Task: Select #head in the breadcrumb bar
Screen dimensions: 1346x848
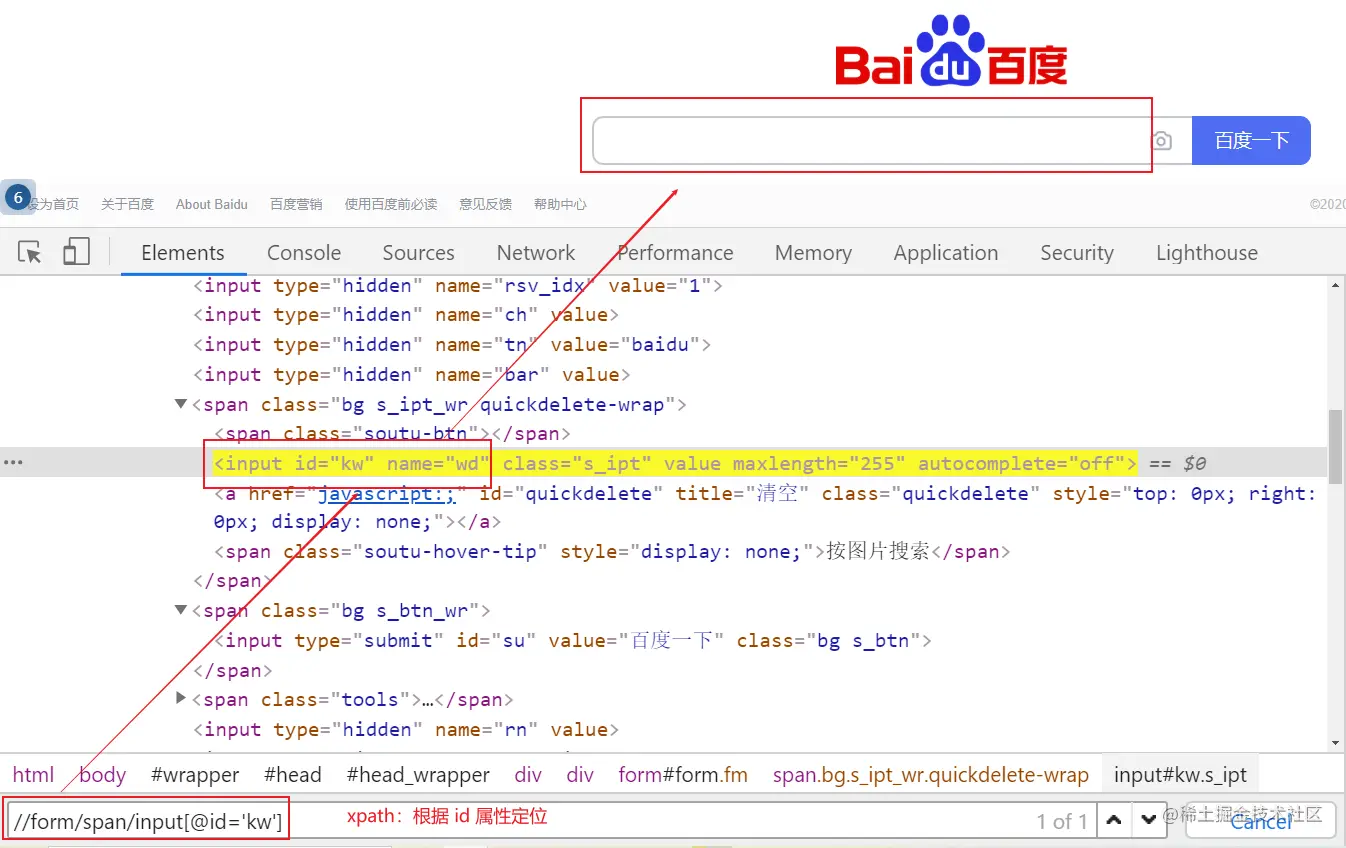Action: click(293, 775)
